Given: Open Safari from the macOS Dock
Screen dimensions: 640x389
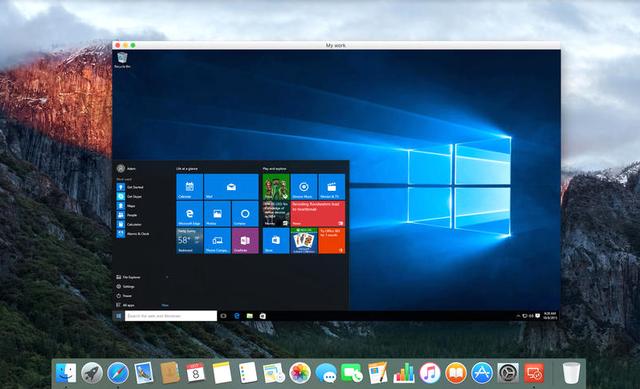Looking at the screenshot, I should point(118,373).
